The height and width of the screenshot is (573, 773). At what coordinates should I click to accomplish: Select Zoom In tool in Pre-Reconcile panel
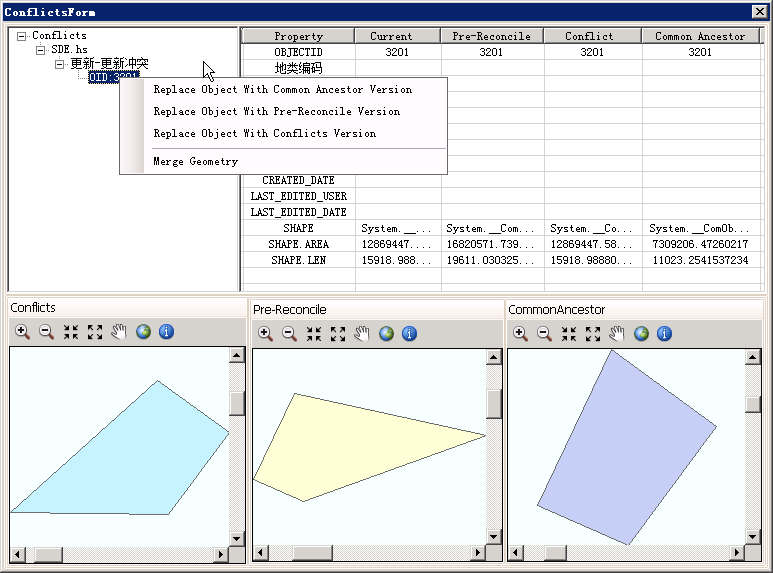pyautogui.click(x=265, y=334)
